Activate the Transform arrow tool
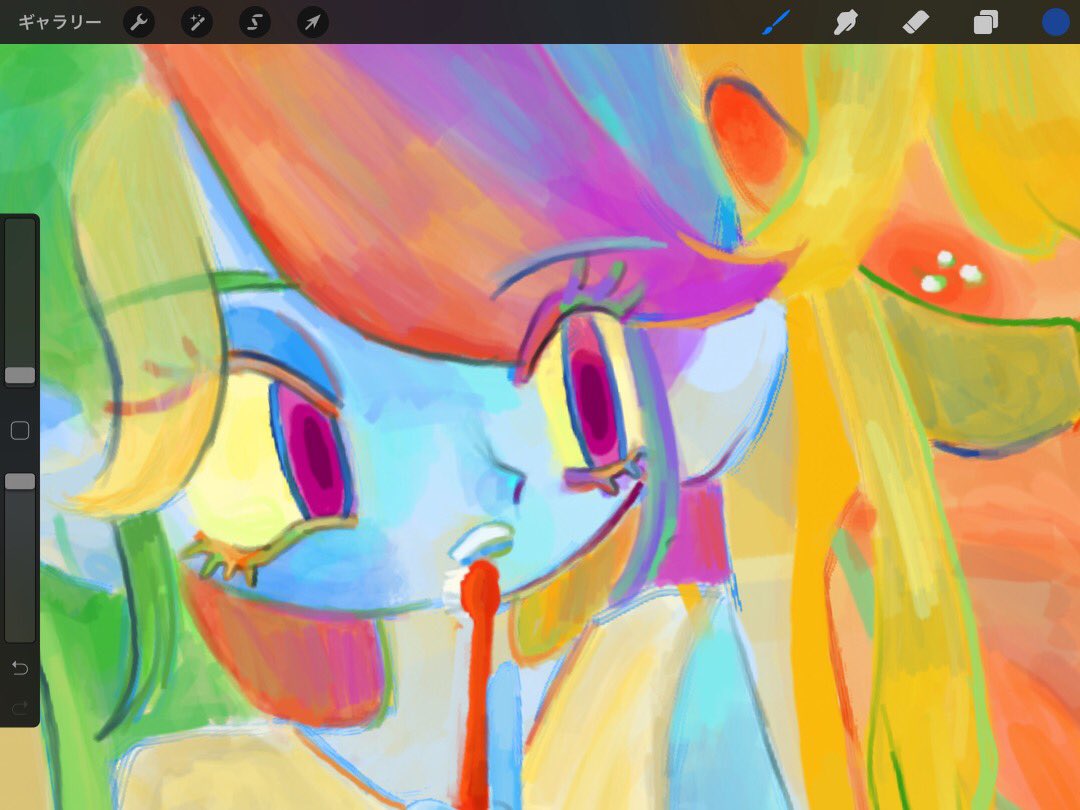 click(312, 23)
